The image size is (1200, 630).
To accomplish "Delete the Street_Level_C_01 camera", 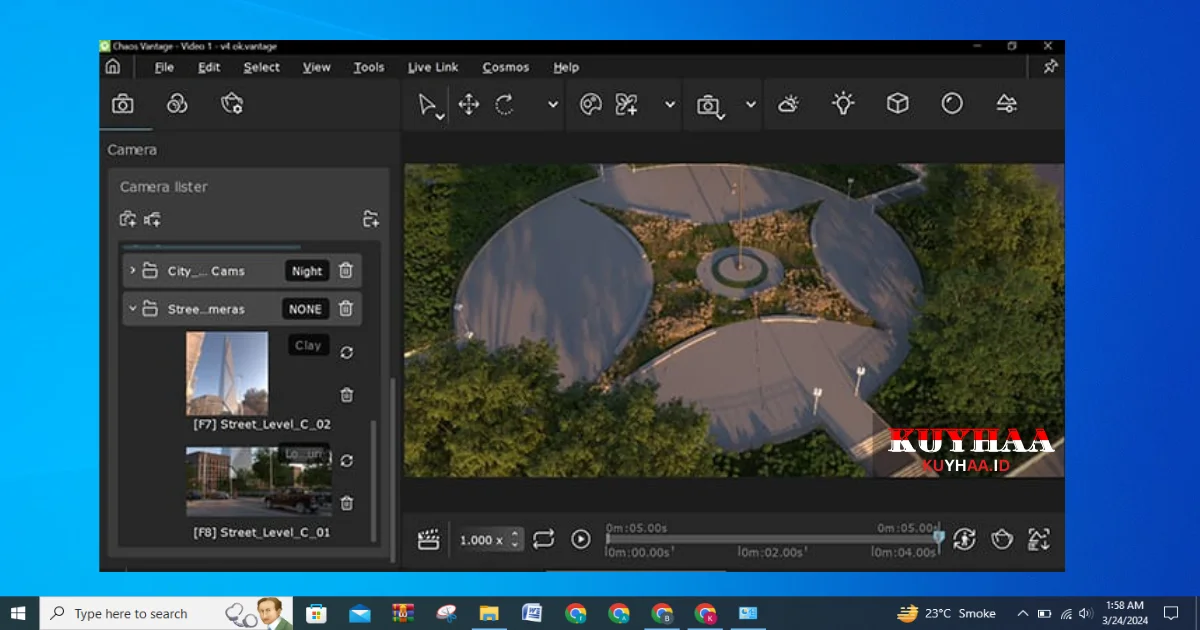I will tap(347, 503).
